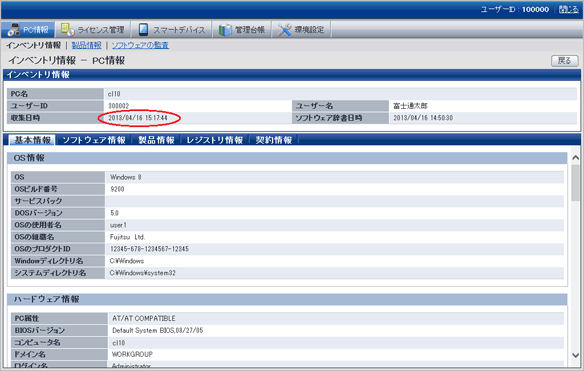Image resolution: width=584 pixels, height=371 pixels.
Task: Click the コンピュータ名 value cl10
Action: pyautogui.click(x=119, y=342)
